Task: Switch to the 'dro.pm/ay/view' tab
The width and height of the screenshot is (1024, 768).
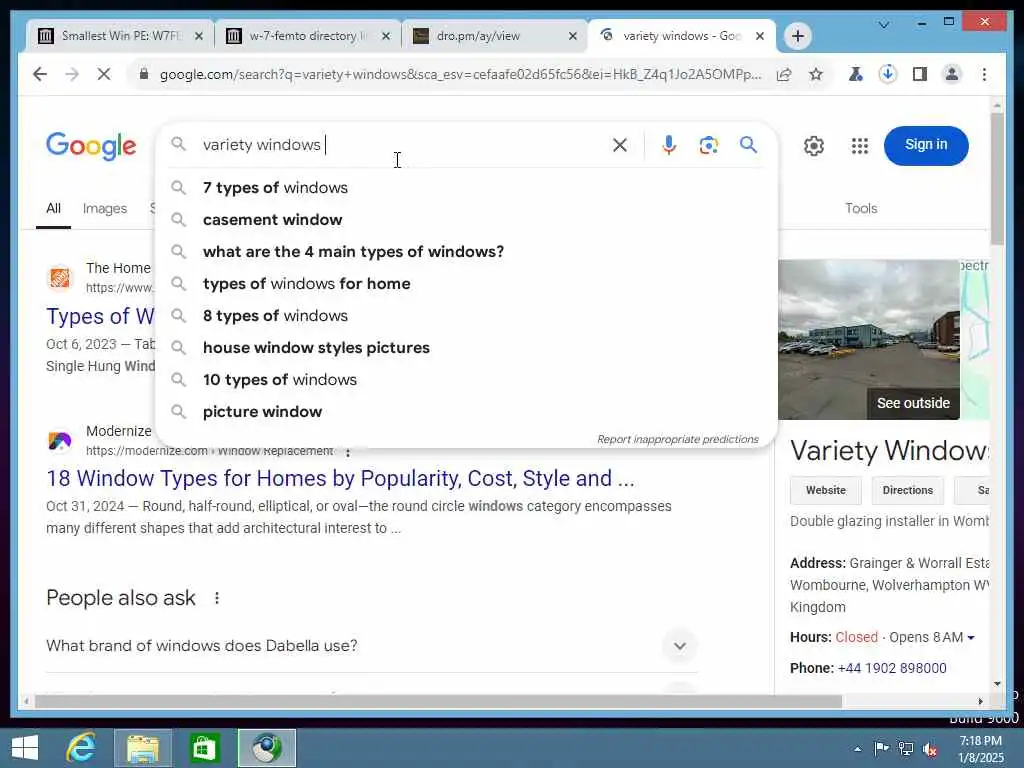Action: click(494, 36)
